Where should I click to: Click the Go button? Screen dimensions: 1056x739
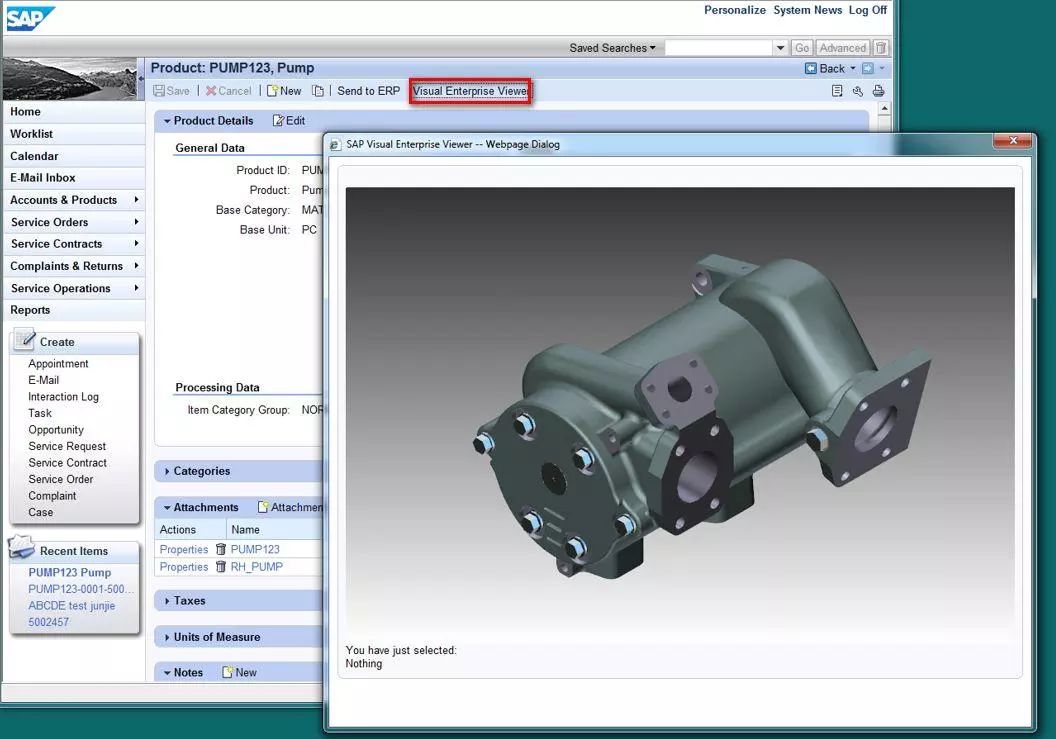pyautogui.click(x=801, y=48)
